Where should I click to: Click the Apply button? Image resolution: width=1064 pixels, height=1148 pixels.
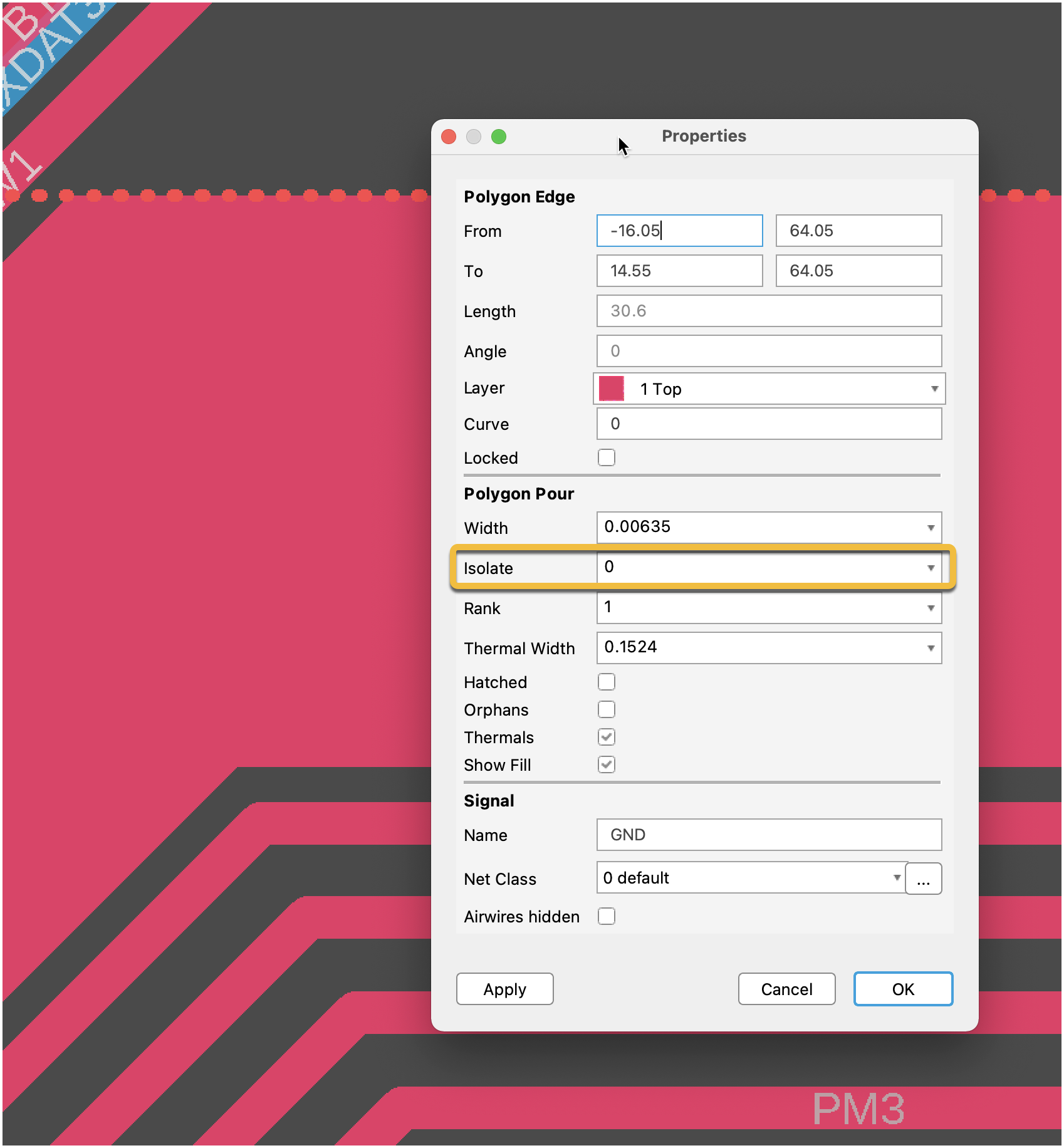pos(504,989)
